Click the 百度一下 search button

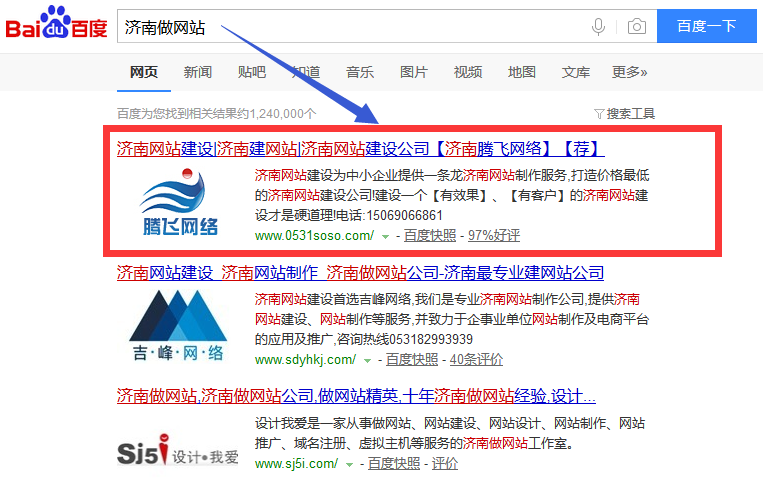click(707, 26)
